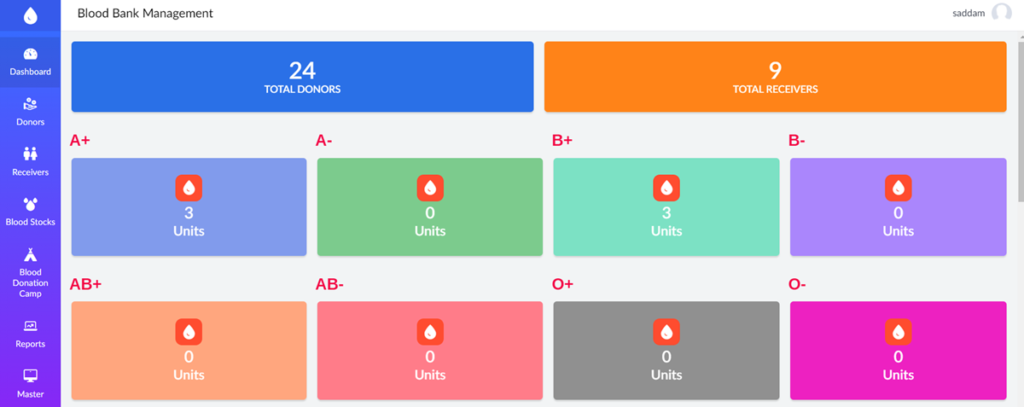Click the Master monitor icon
This screenshot has height=407, width=1024.
click(30, 376)
